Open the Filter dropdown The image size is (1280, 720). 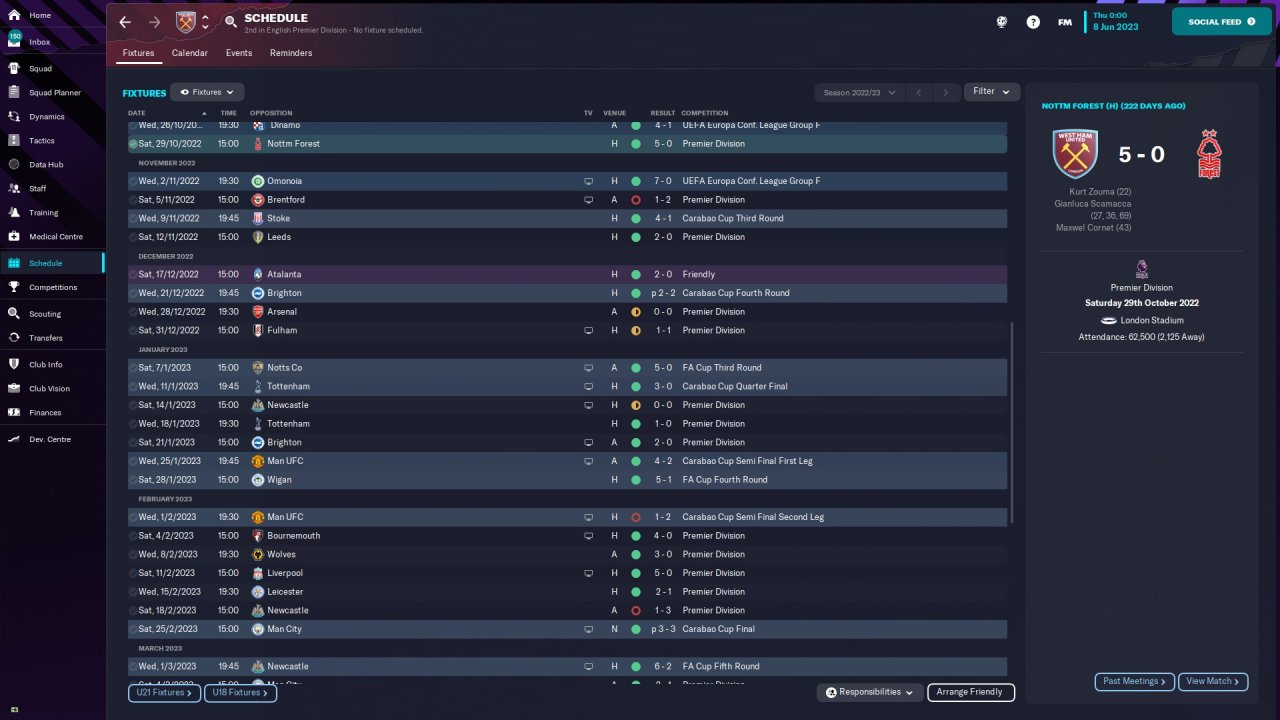(992, 92)
